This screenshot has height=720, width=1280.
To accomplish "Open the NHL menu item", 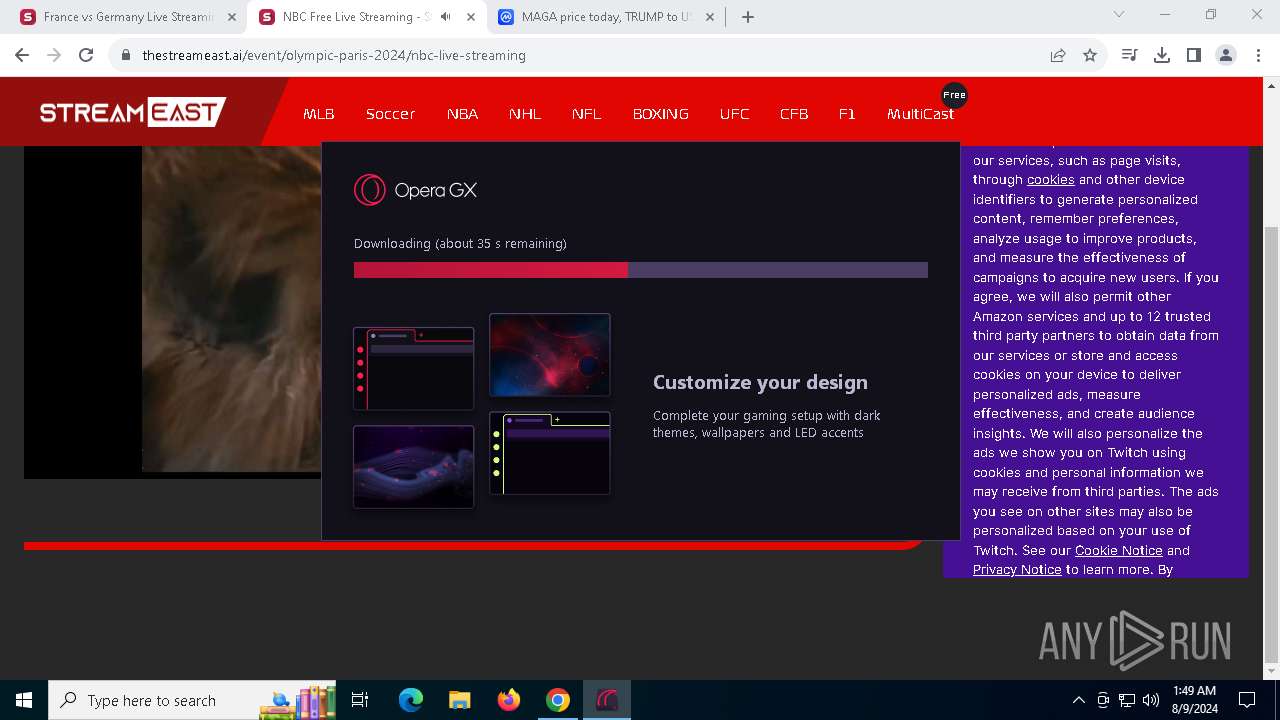I will click(525, 114).
